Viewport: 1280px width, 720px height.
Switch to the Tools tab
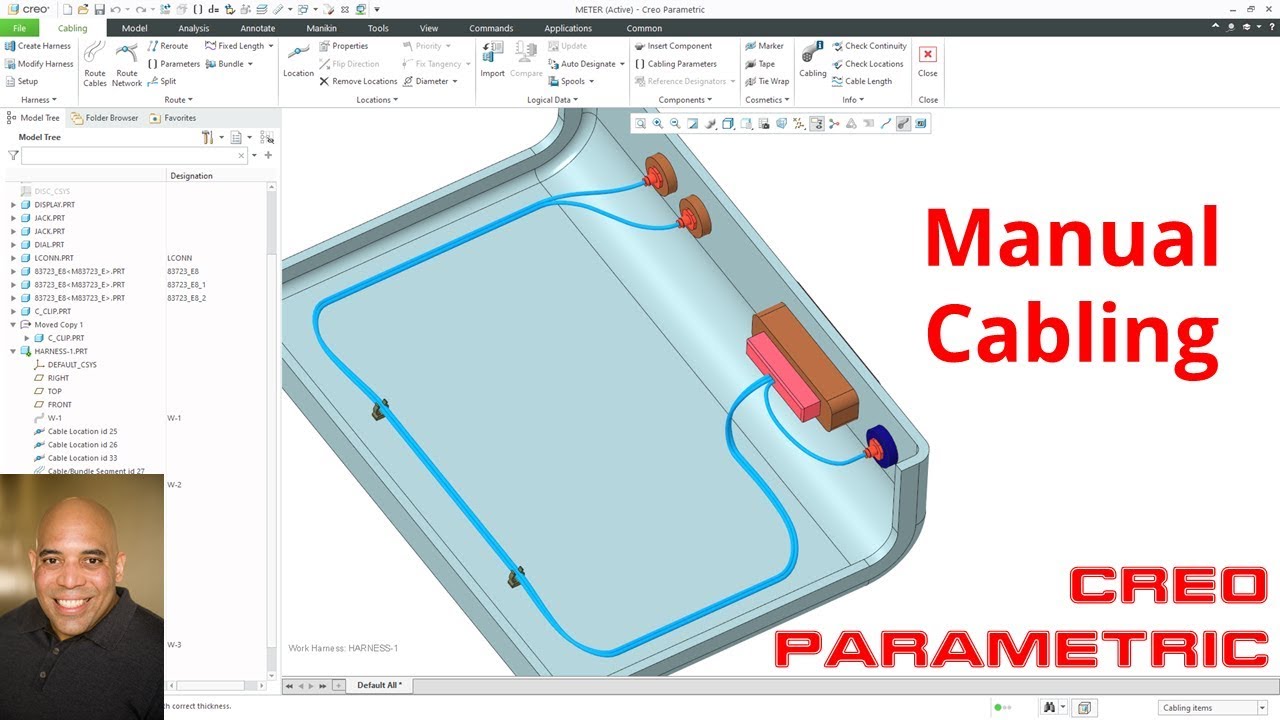click(378, 28)
